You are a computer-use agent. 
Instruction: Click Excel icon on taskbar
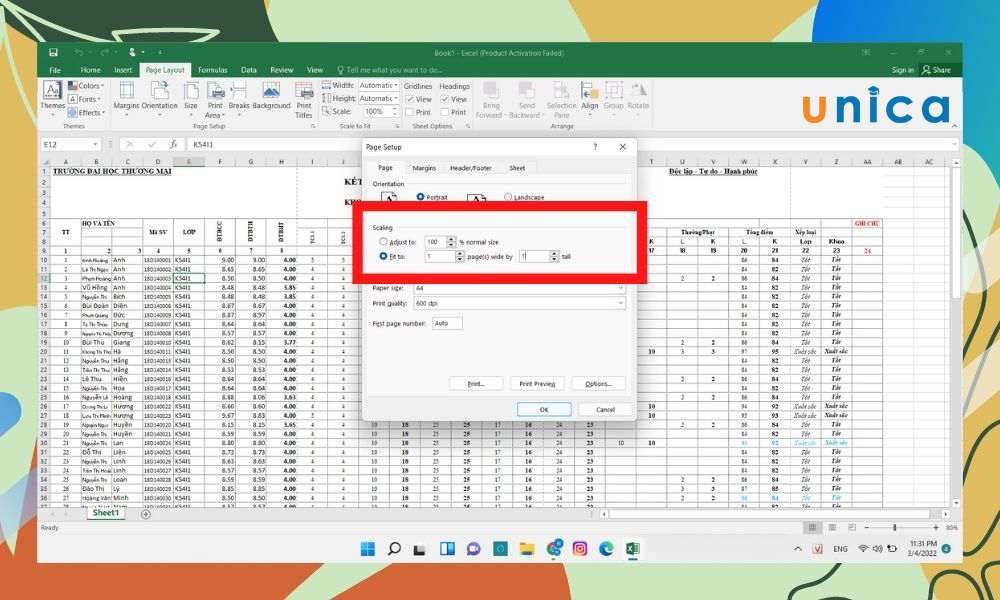tap(633, 549)
